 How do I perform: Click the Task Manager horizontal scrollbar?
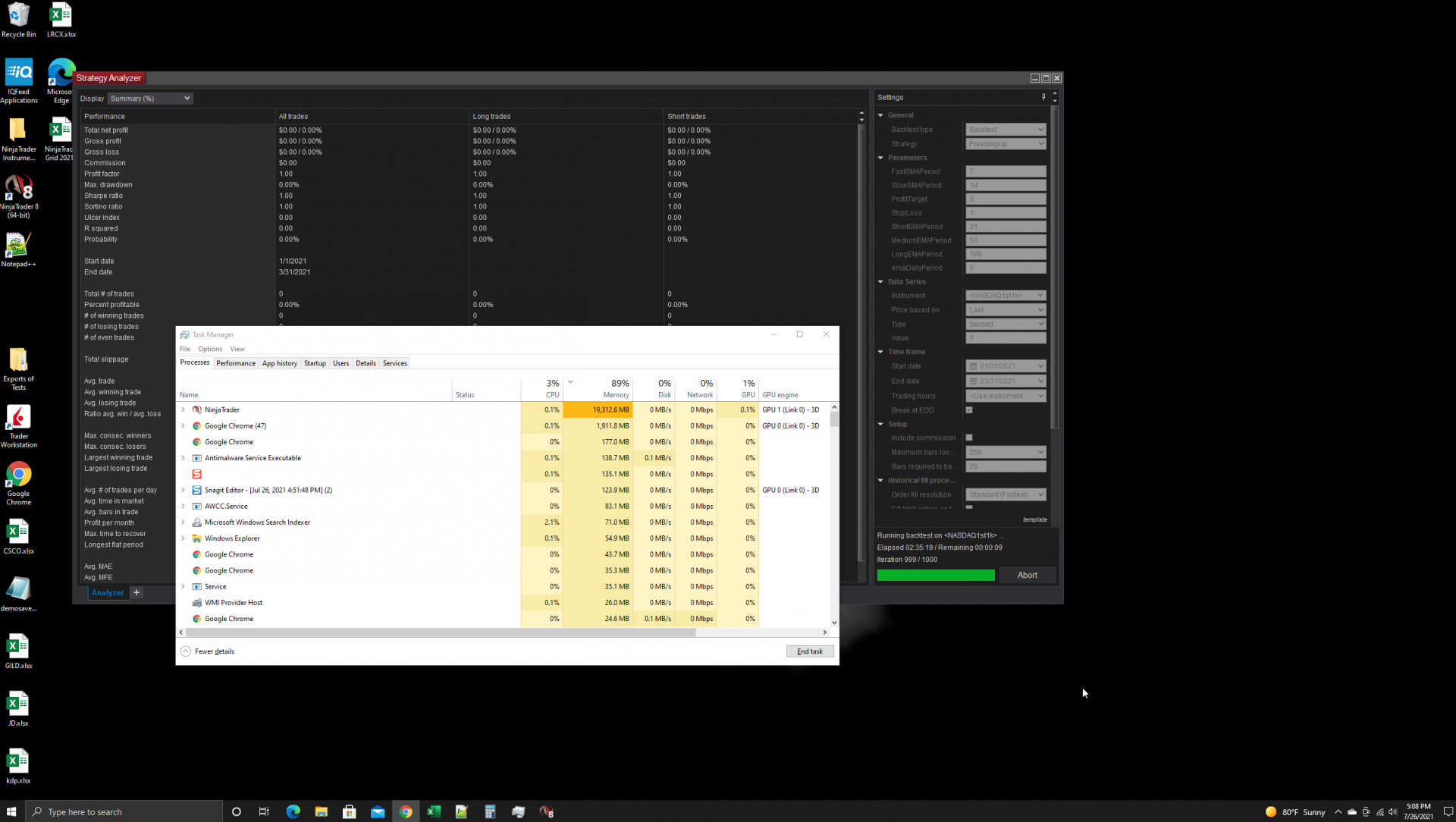click(440, 632)
